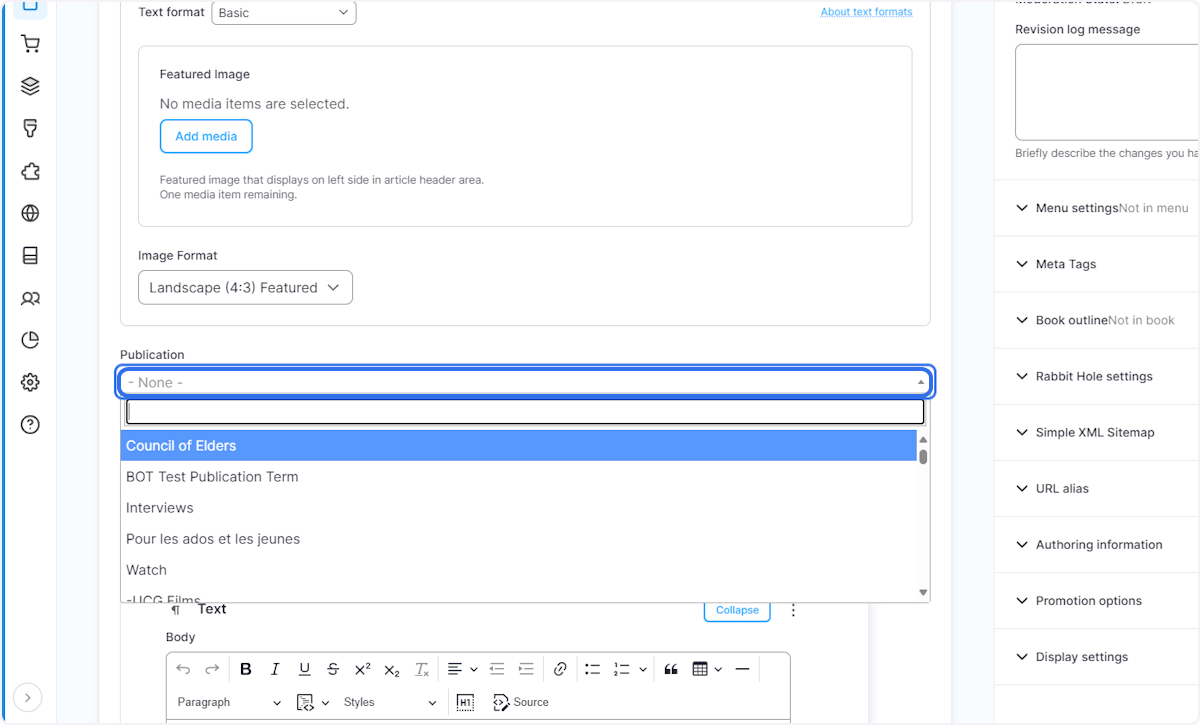Open the Styles dropdown in editor
Image resolution: width=1200 pixels, height=725 pixels.
click(390, 702)
